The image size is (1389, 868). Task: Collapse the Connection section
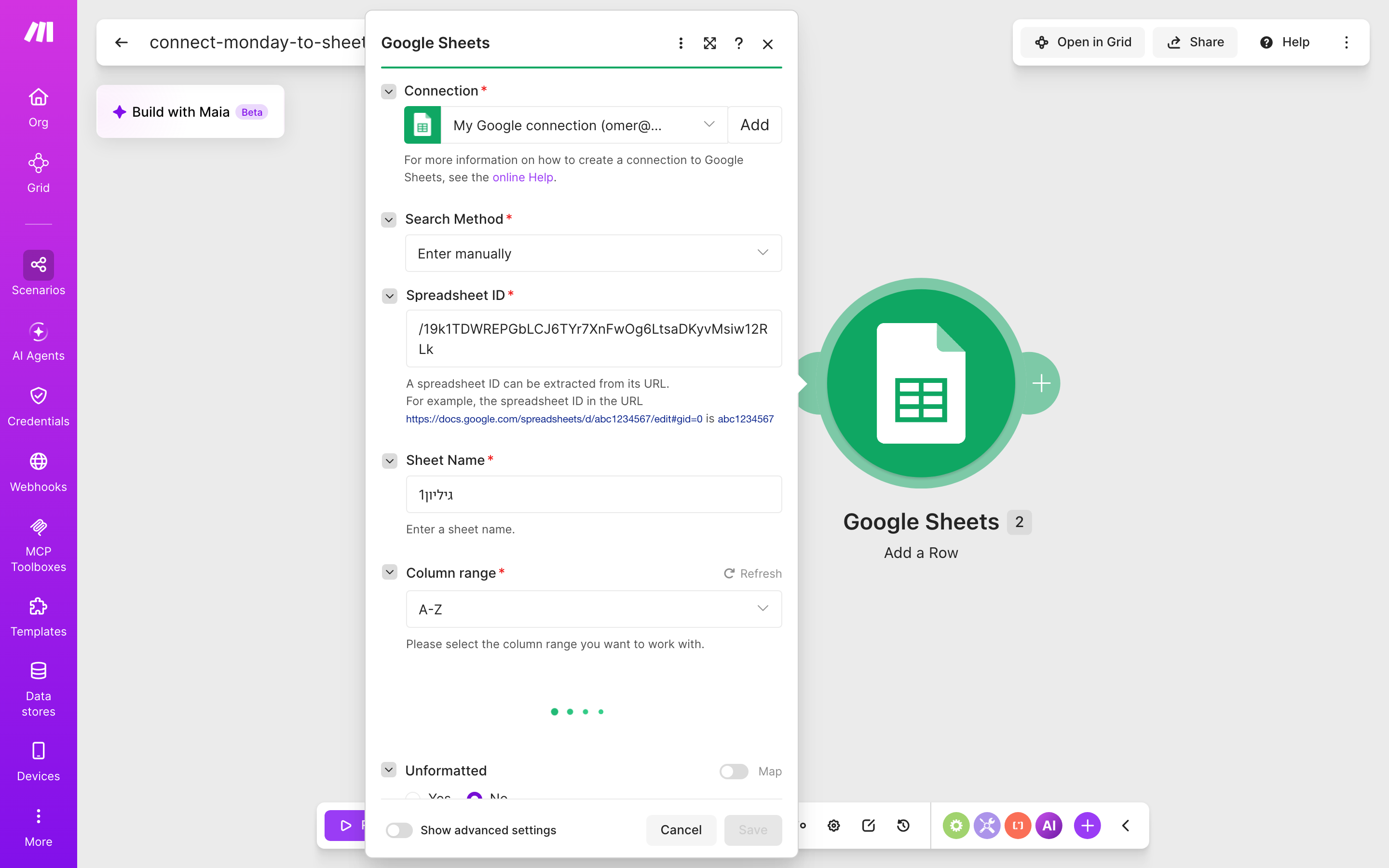click(x=389, y=91)
